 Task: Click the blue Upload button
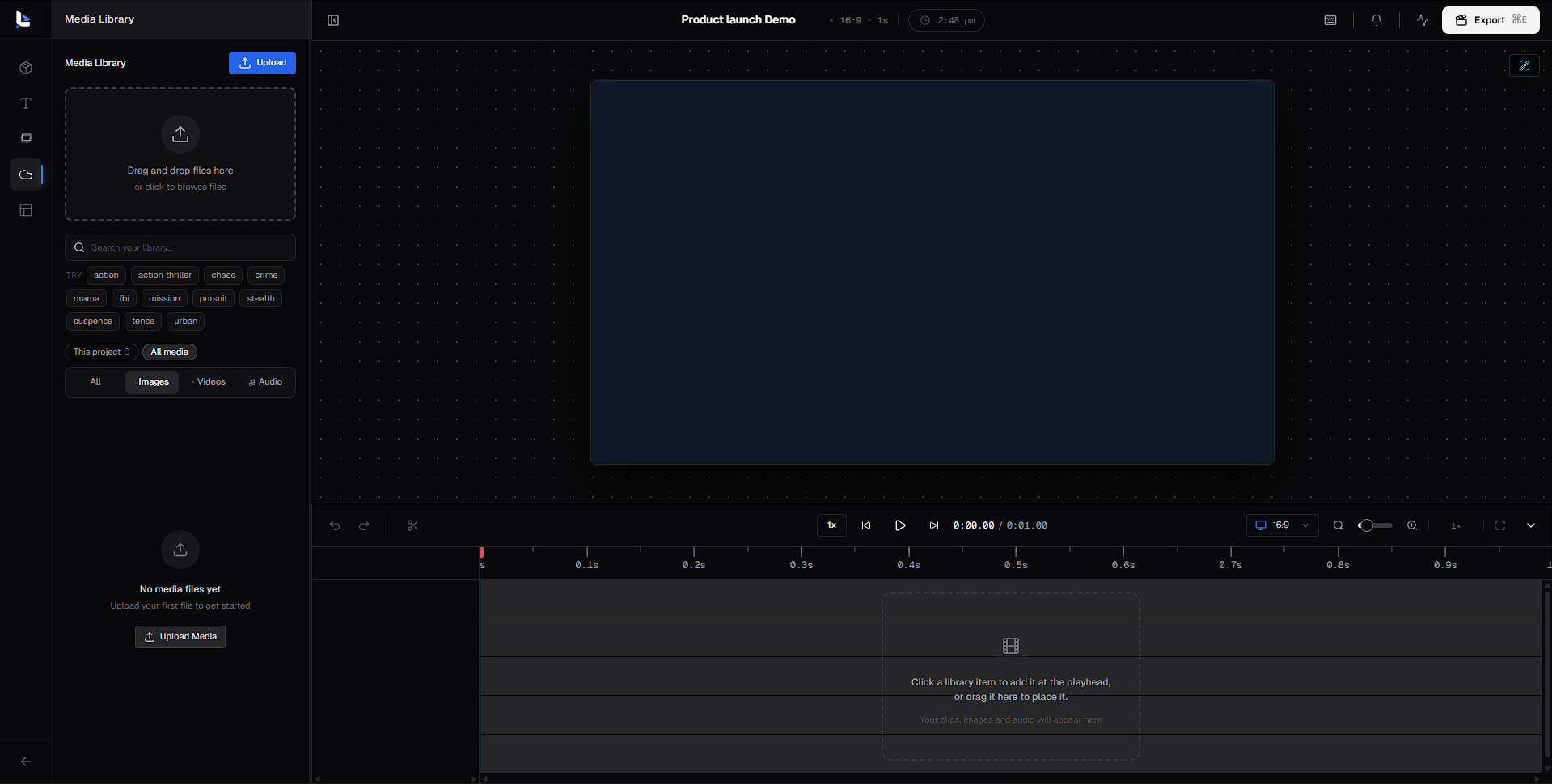pyautogui.click(x=262, y=63)
